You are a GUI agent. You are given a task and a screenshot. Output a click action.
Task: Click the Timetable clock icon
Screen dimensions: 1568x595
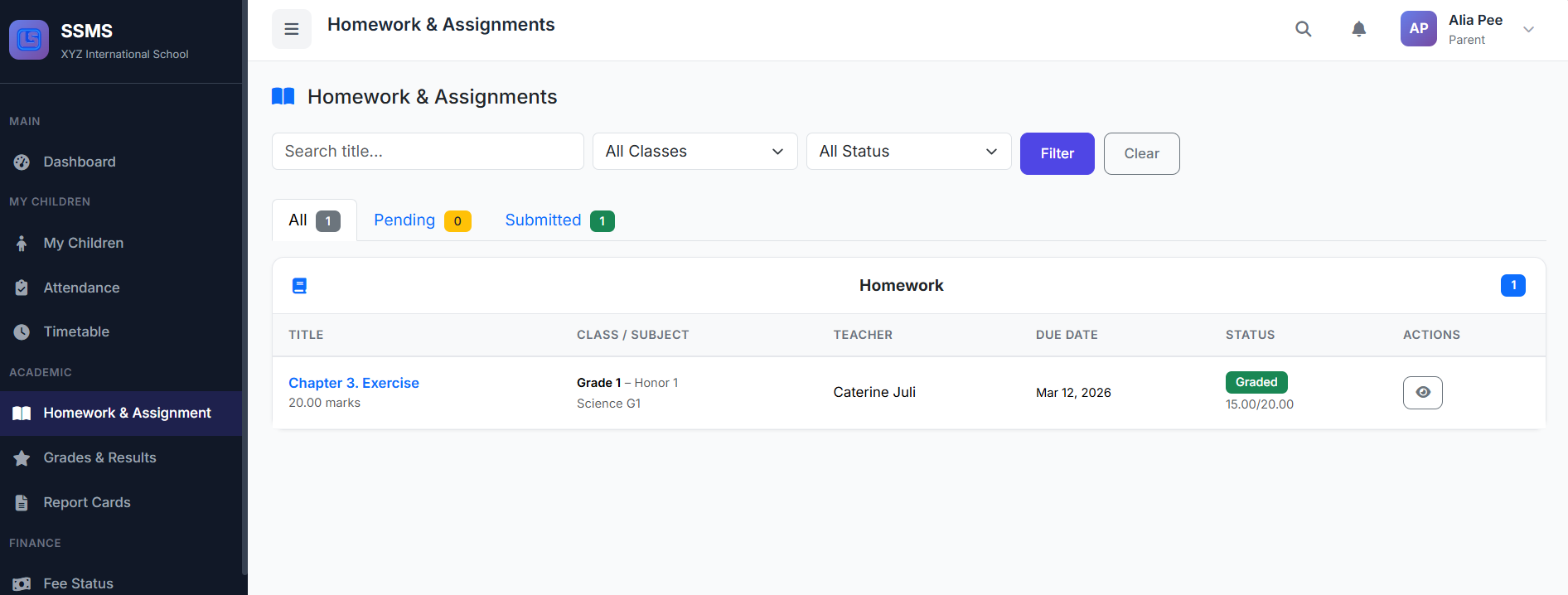click(x=22, y=332)
